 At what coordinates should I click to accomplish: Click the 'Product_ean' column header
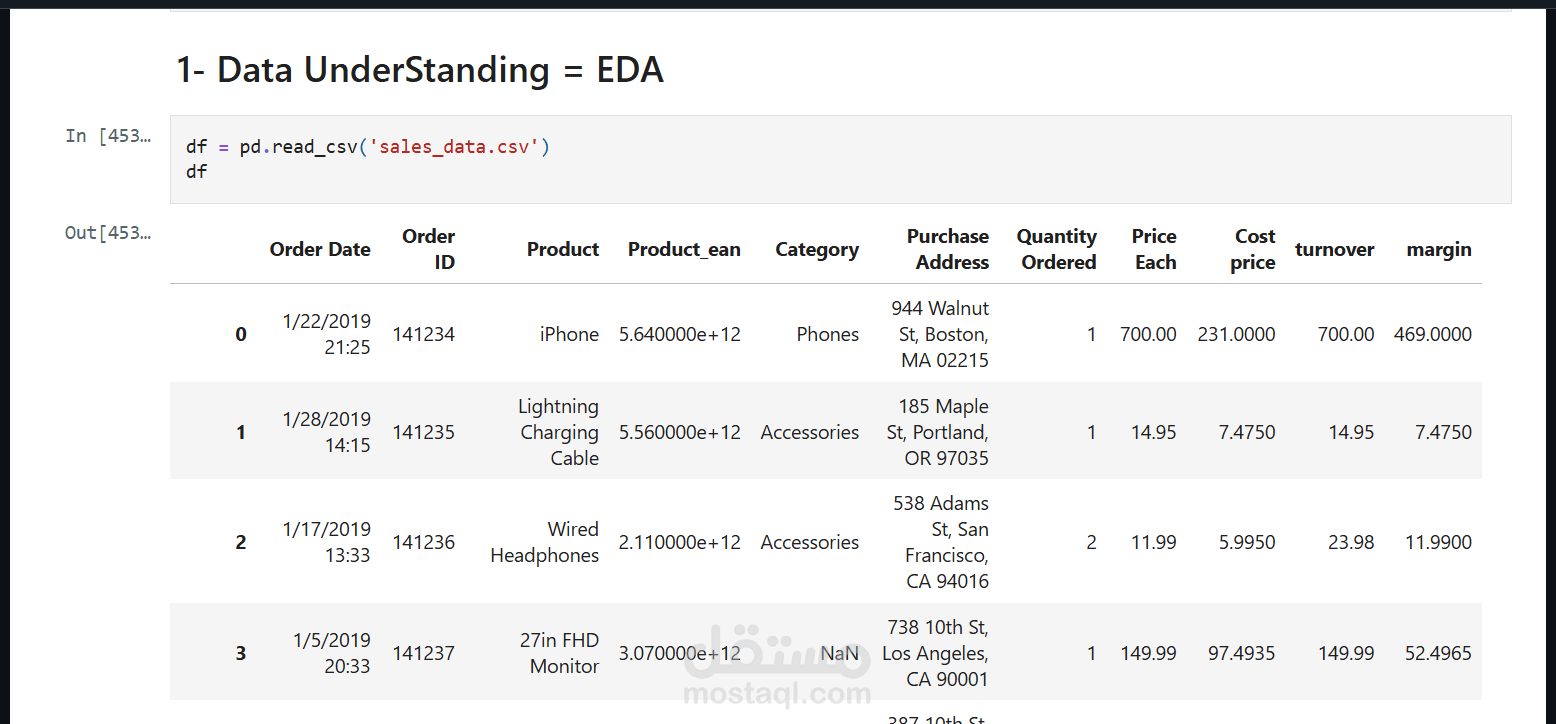684,249
